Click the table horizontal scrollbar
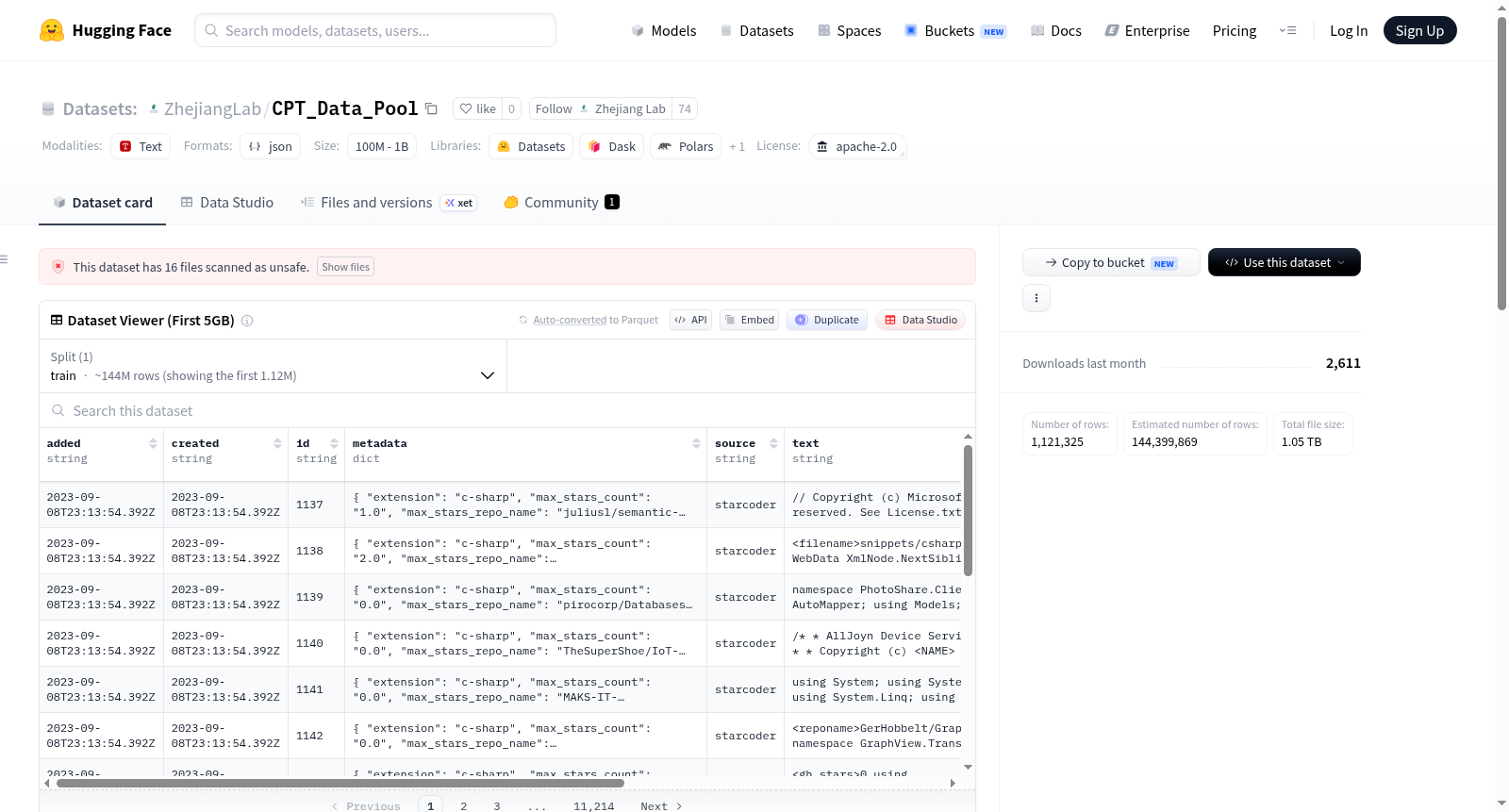 [340, 783]
